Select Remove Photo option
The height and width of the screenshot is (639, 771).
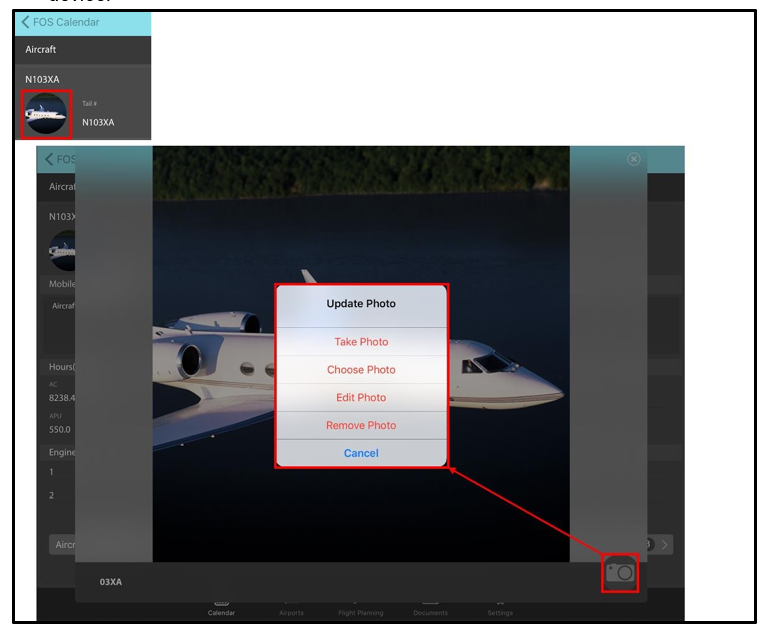coord(361,426)
